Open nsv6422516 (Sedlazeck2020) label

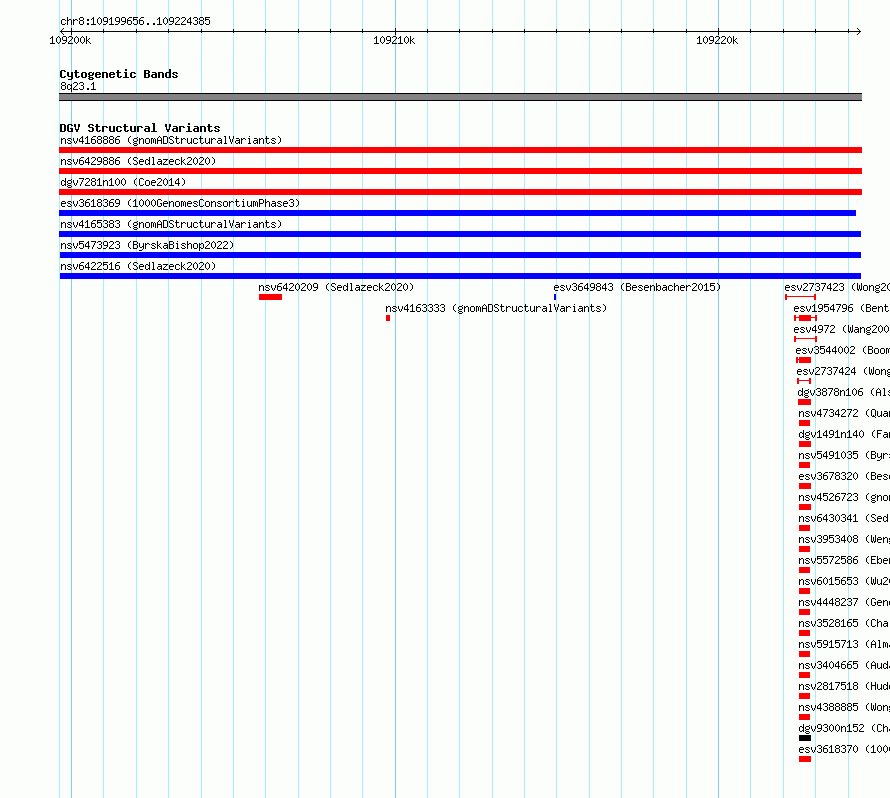[x=138, y=266]
